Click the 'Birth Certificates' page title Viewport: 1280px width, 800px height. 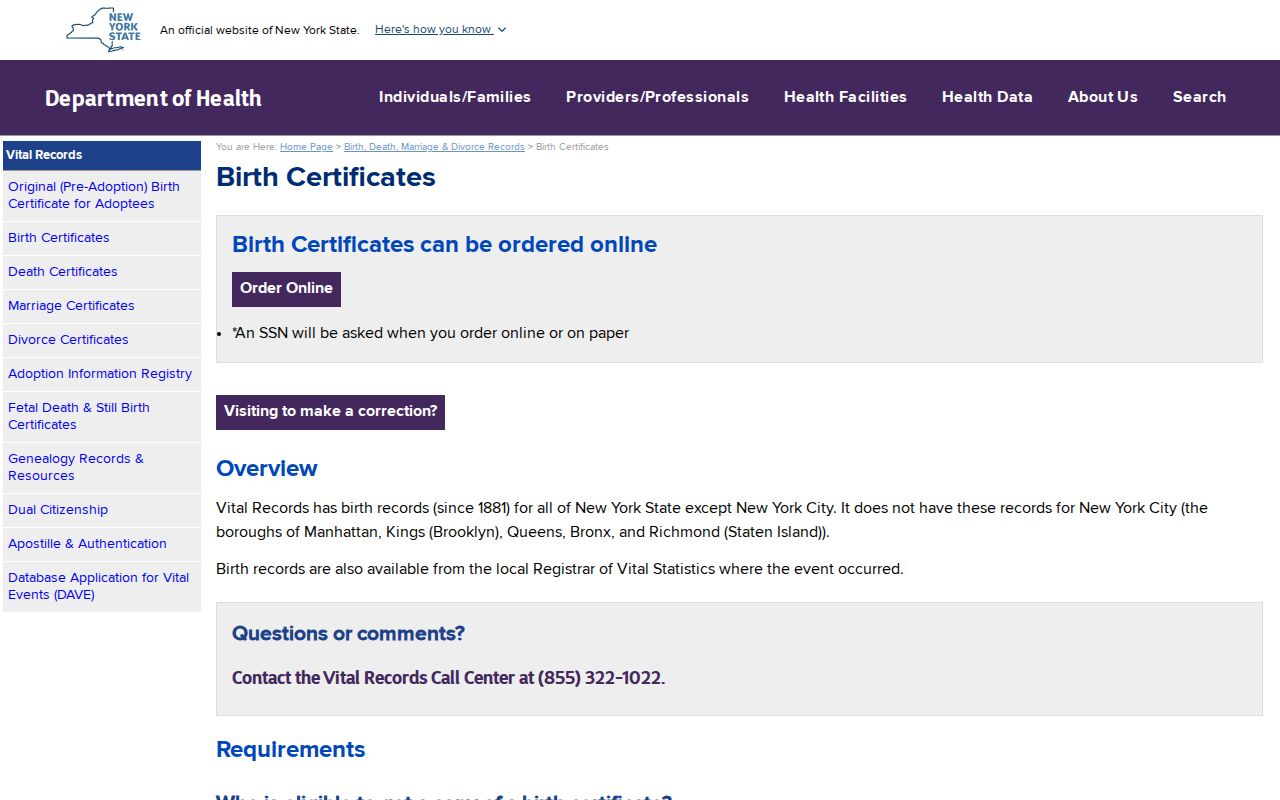(326, 177)
